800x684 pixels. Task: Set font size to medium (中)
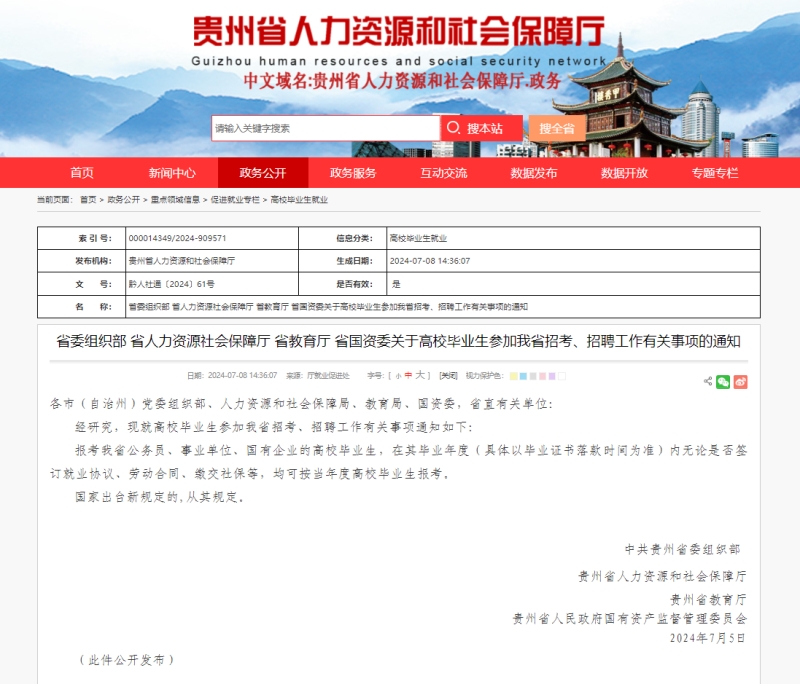coord(408,376)
